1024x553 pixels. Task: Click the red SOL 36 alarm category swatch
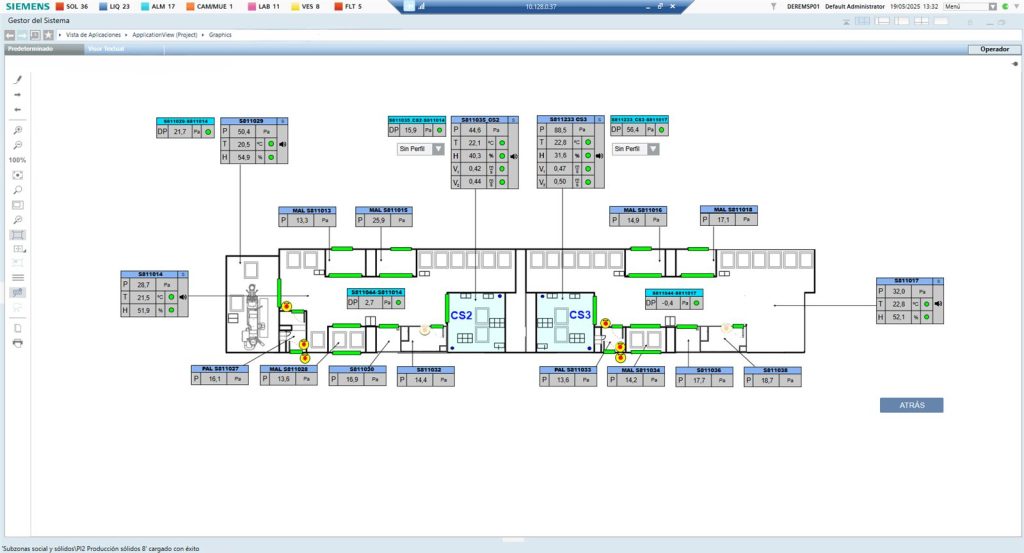59,7
